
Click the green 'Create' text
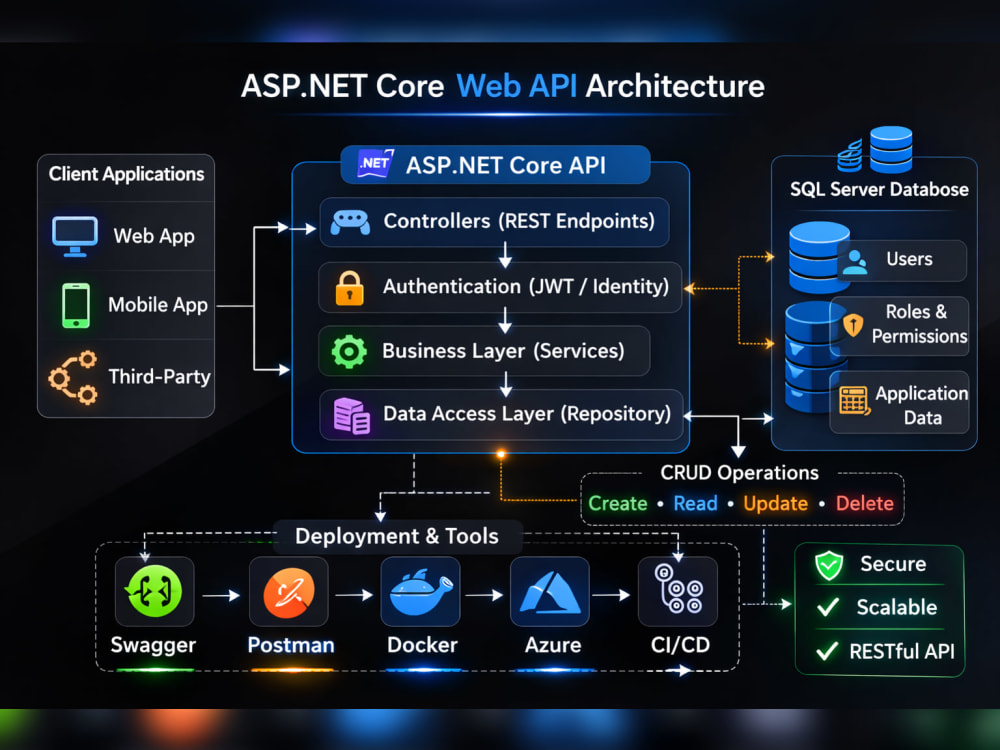pos(617,503)
